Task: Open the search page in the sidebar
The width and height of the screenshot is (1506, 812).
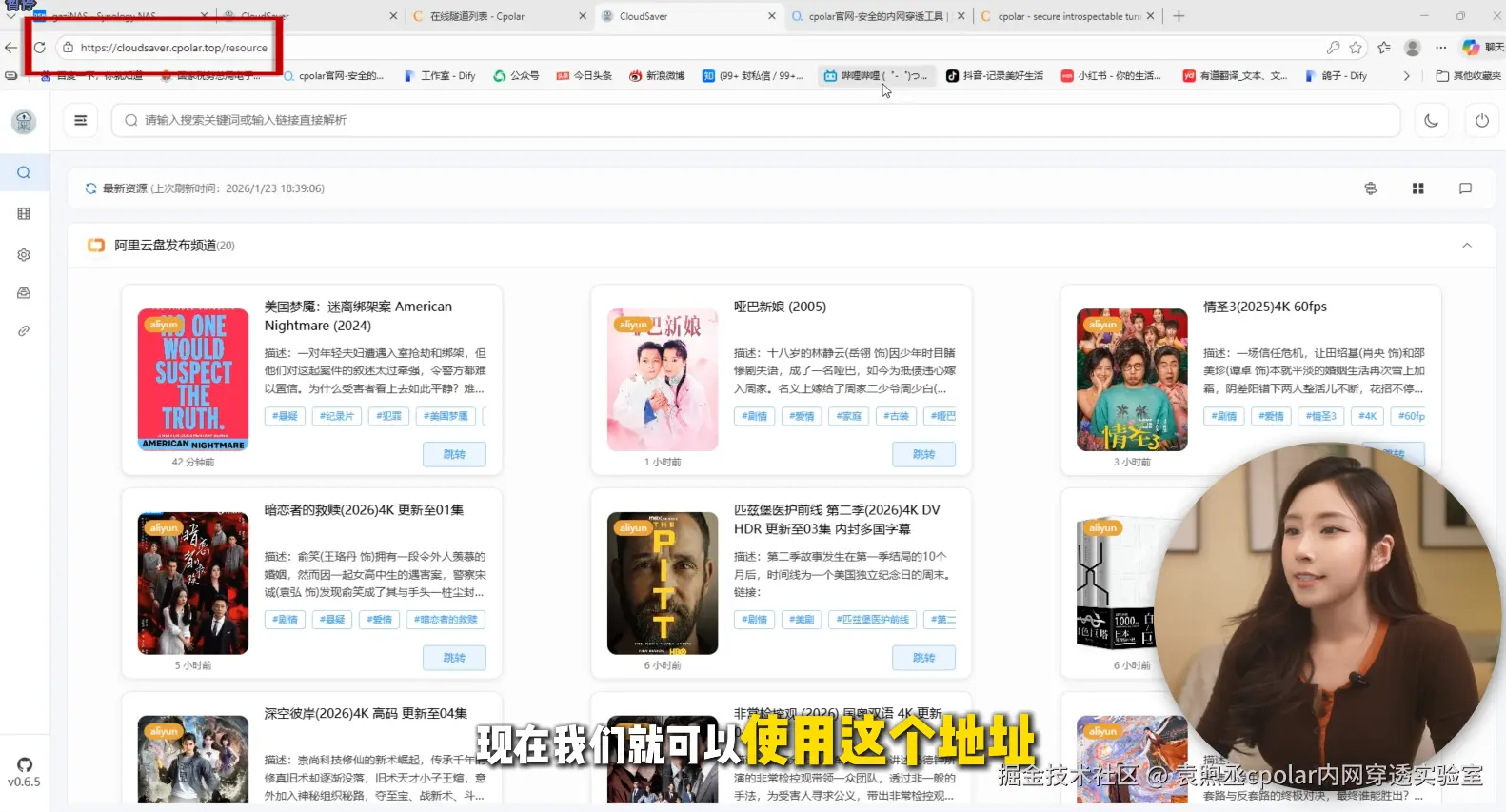Action: [24, 173]
